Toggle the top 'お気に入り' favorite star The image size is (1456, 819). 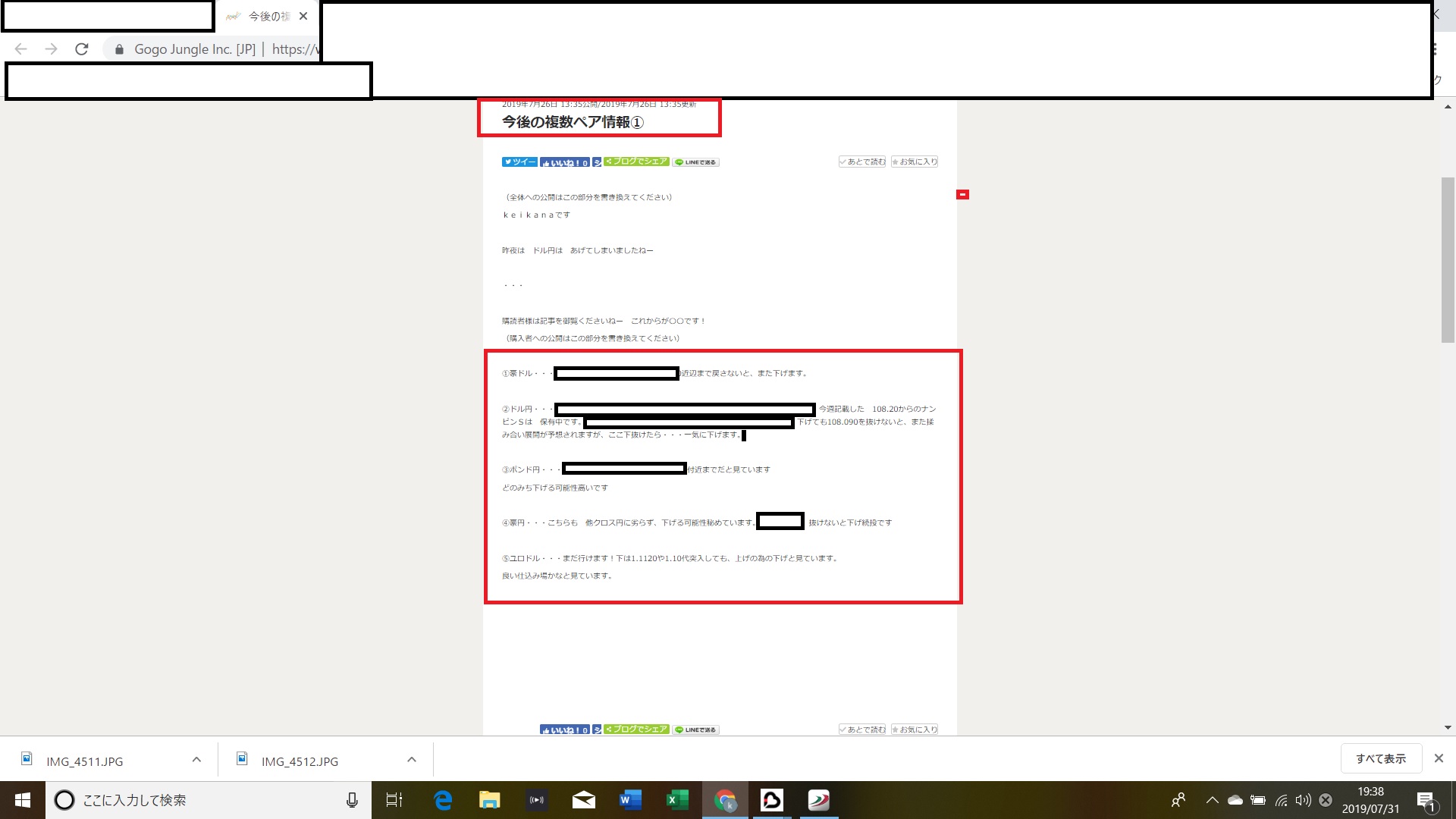coord(915,162)
